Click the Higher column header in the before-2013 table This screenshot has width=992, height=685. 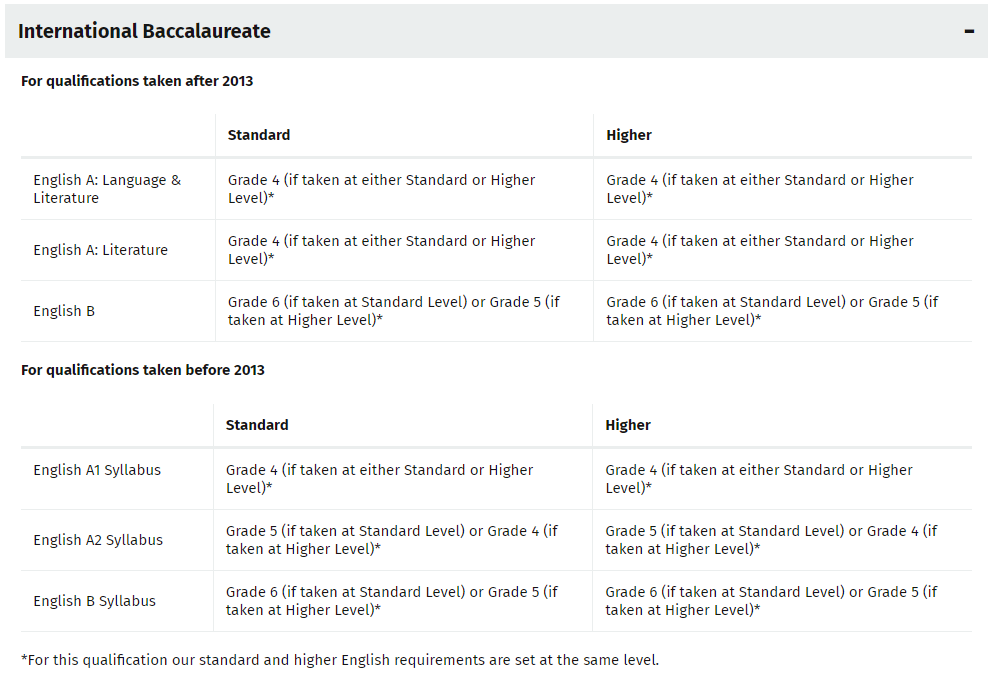[628, 425]
